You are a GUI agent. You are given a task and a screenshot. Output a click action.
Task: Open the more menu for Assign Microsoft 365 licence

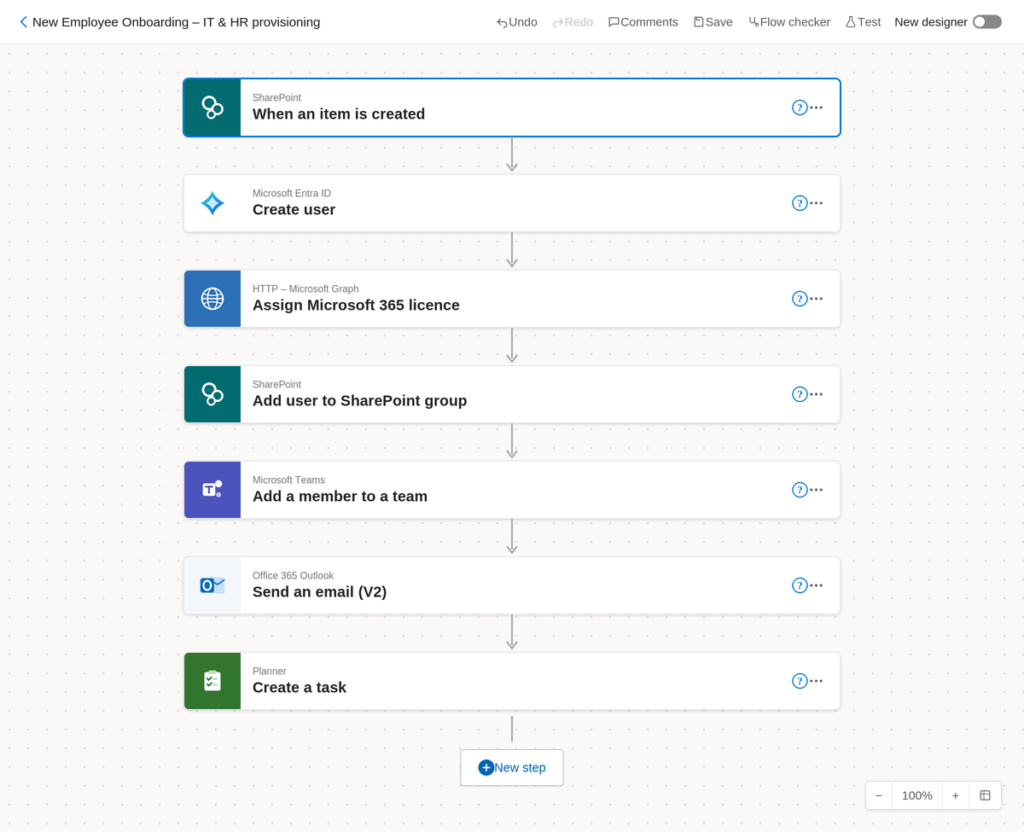(x=816, y=298)
